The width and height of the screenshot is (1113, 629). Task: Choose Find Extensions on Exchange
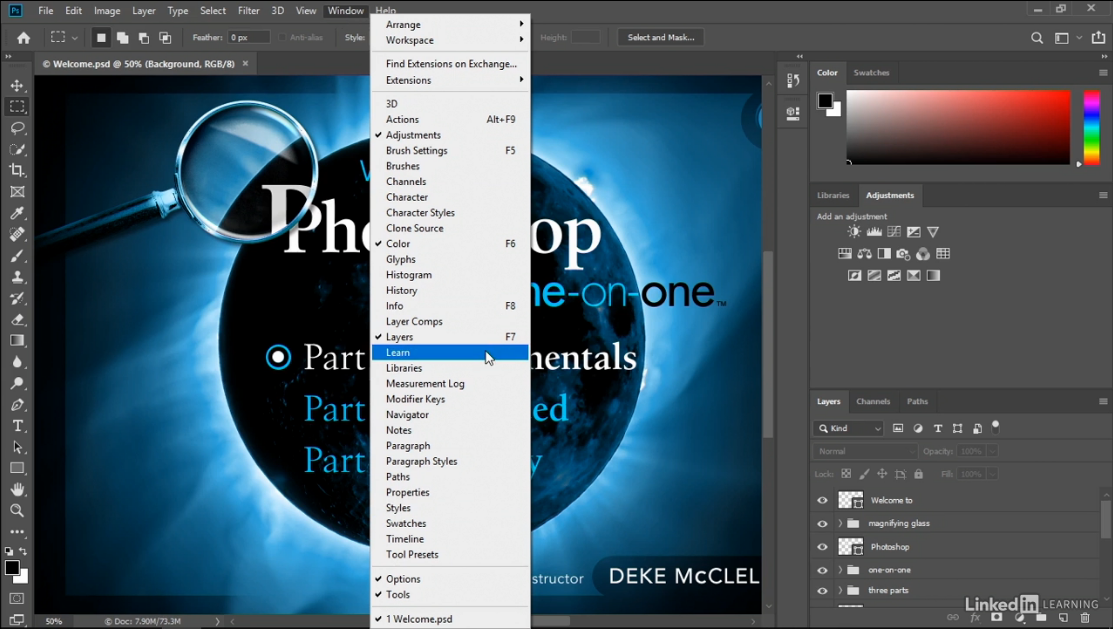click(x=450, y=64)
